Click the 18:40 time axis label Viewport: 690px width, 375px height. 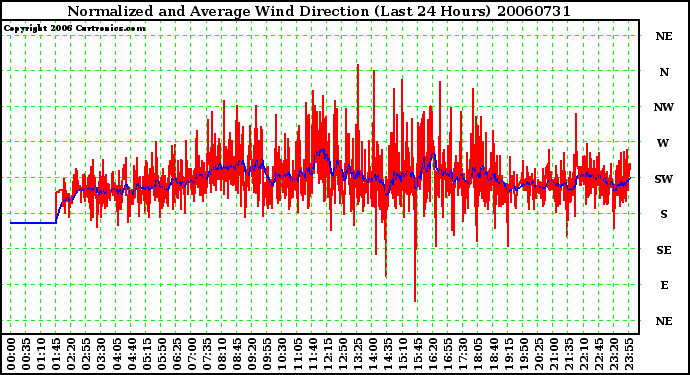pyautogui.click(x=493, y=354)
